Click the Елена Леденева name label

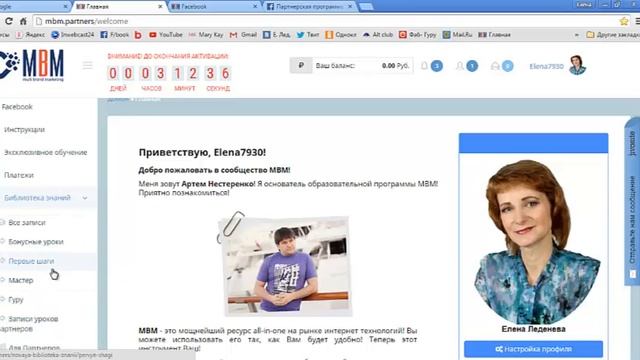[x=533, y=329]
